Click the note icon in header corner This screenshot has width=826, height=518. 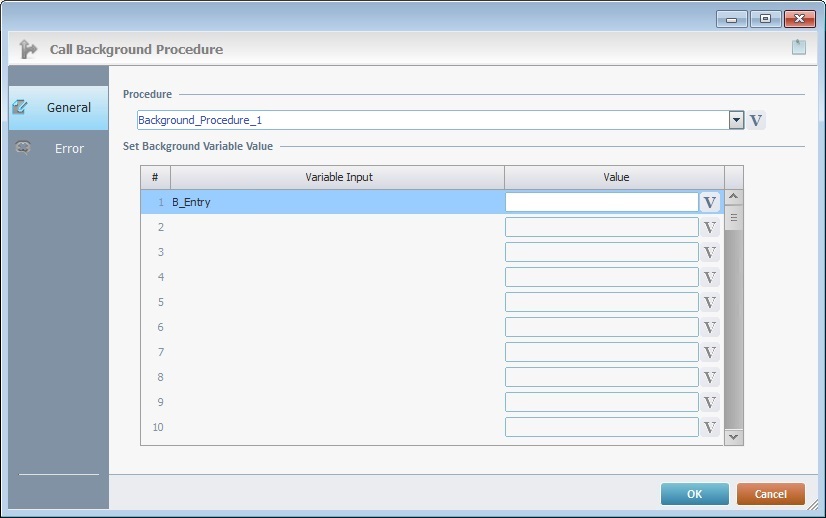(798, 47)
